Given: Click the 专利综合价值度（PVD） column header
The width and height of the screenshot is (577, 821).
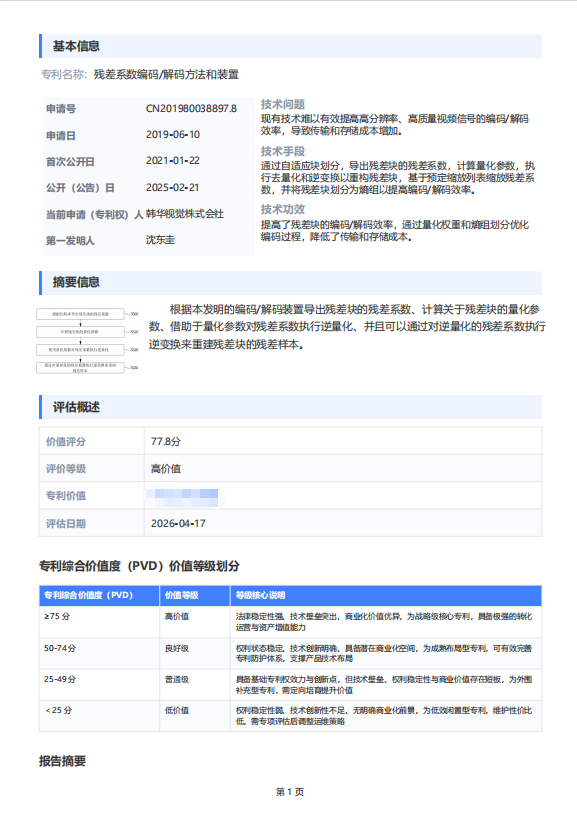Looking at the screenshot, I should click(99, 595).
